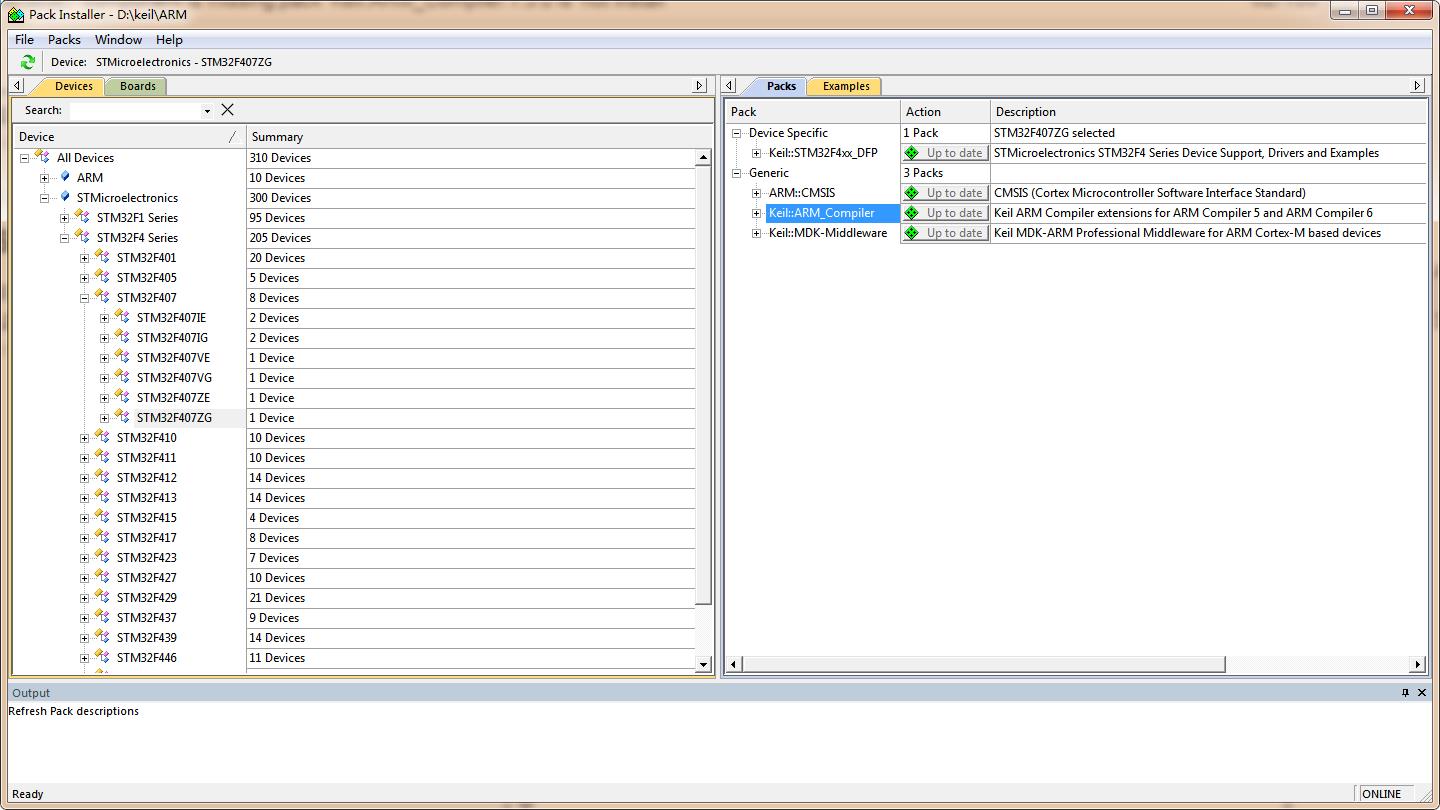The image size is (1440, 810).
Task: Collapse the STM32F407 node
Action: pyautogui.click(x=84, y=298)
